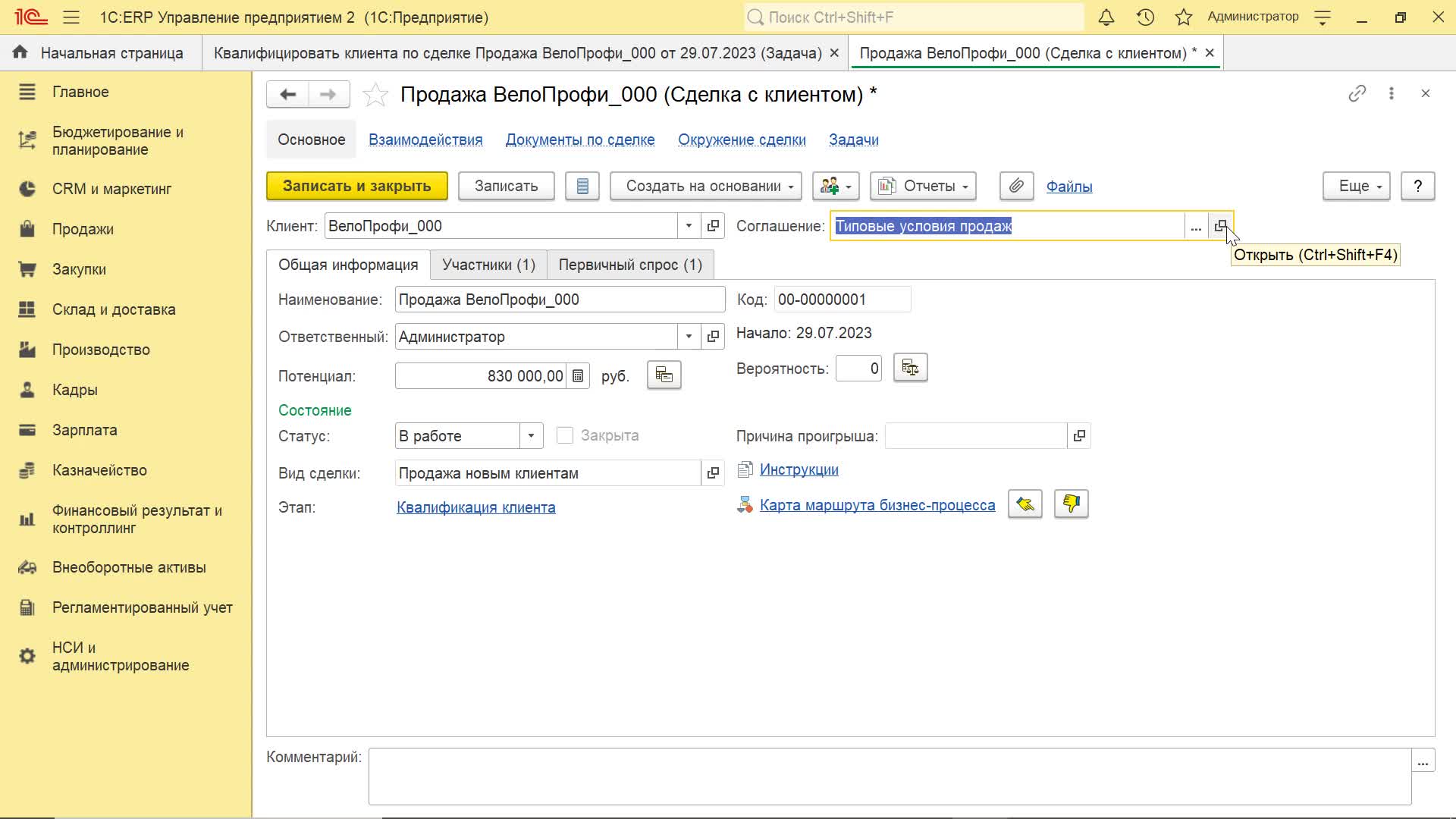Expand the Ответственный dropdown list
Screen dimensions: 1456x819
point(689,337)
